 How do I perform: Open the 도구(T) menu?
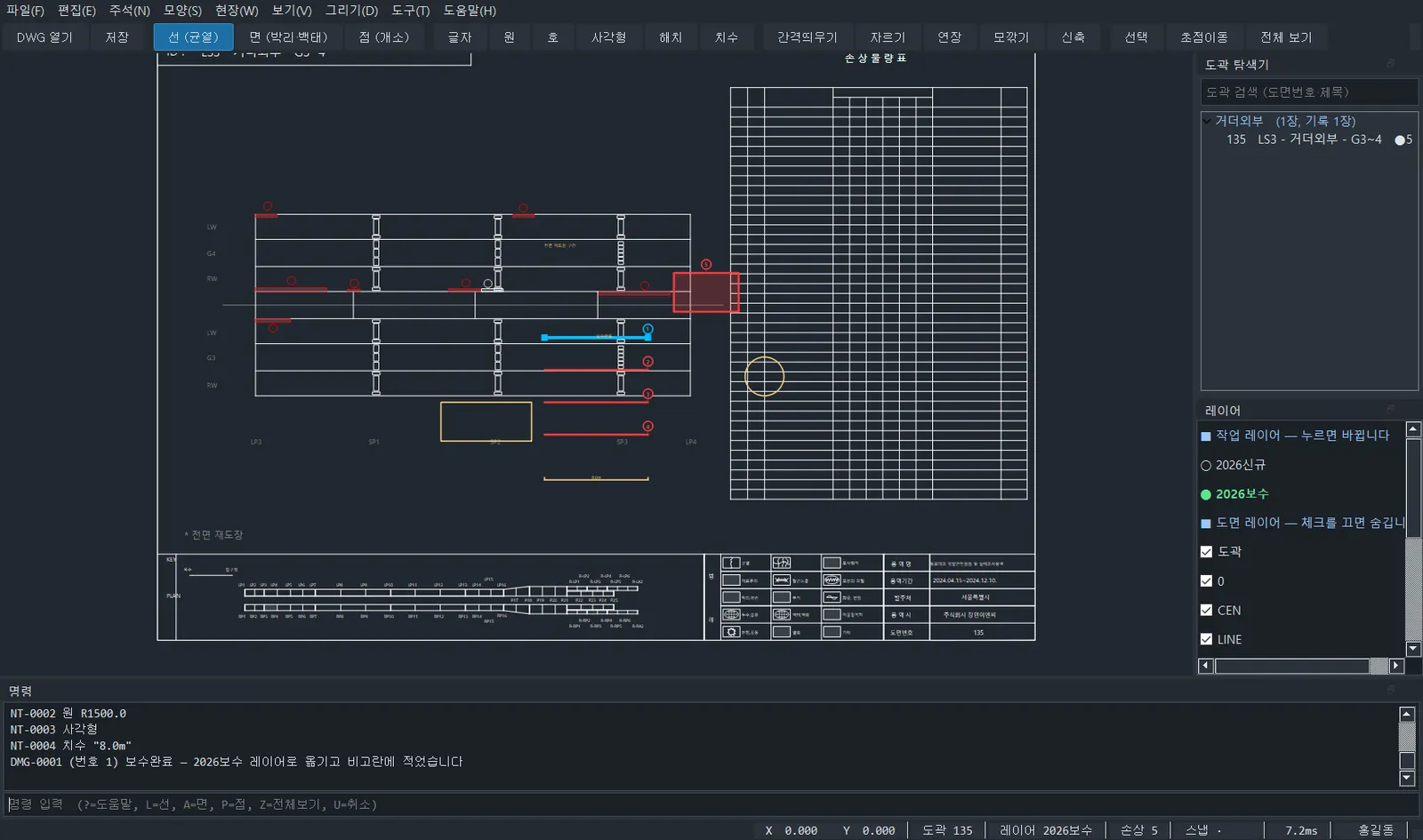pos(411,11)
